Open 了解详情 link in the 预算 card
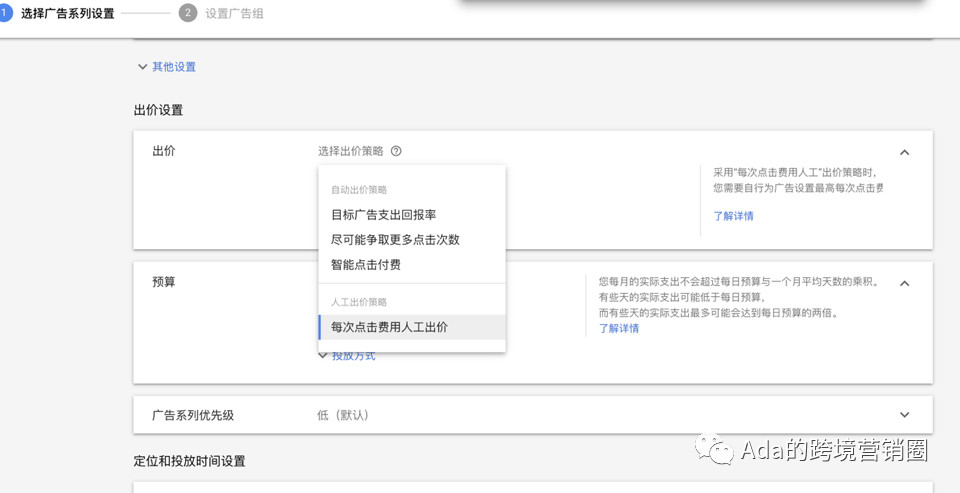 618,328
